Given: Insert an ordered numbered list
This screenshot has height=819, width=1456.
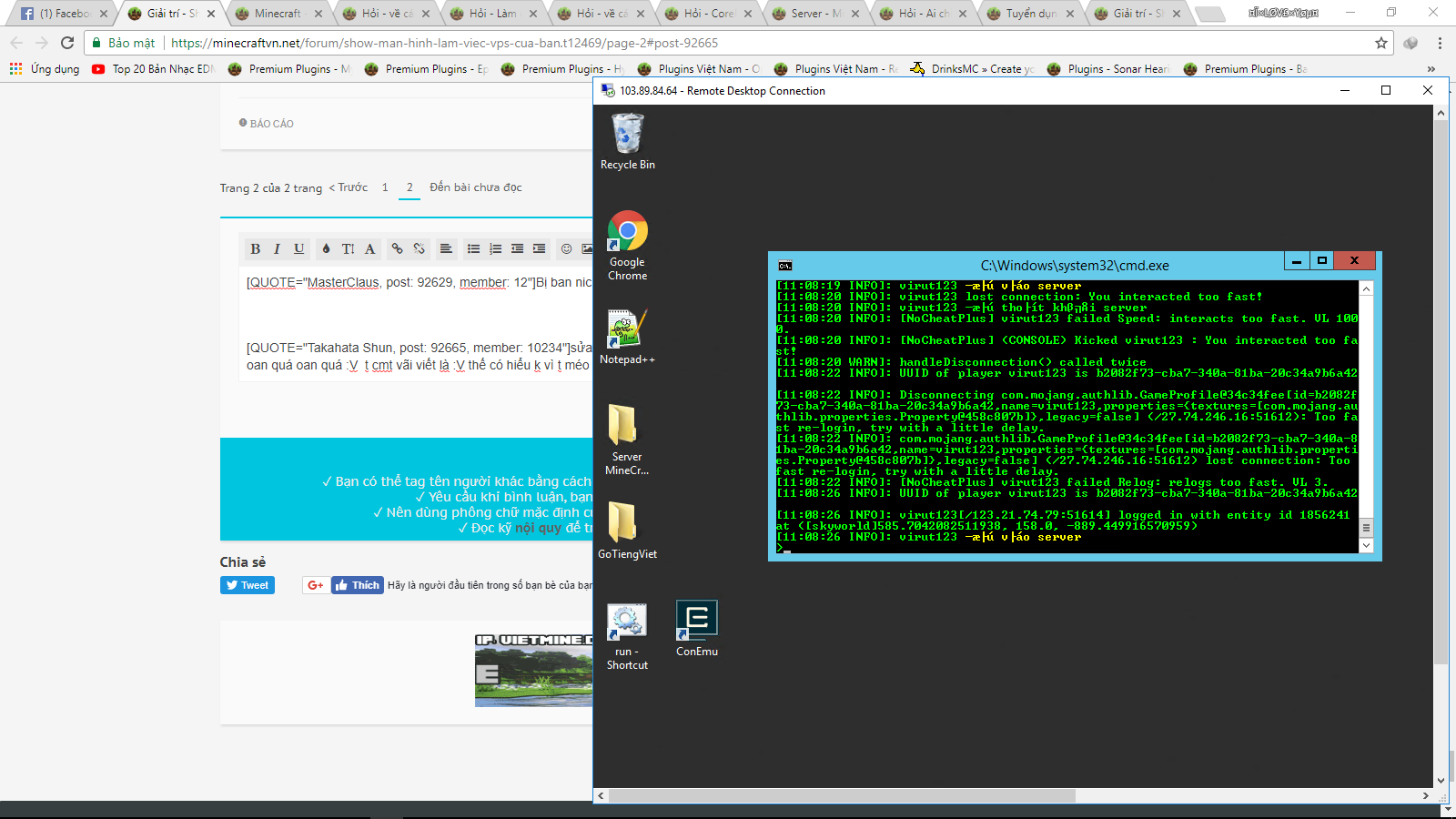Looking at the screenshot, I should point(495,248).
